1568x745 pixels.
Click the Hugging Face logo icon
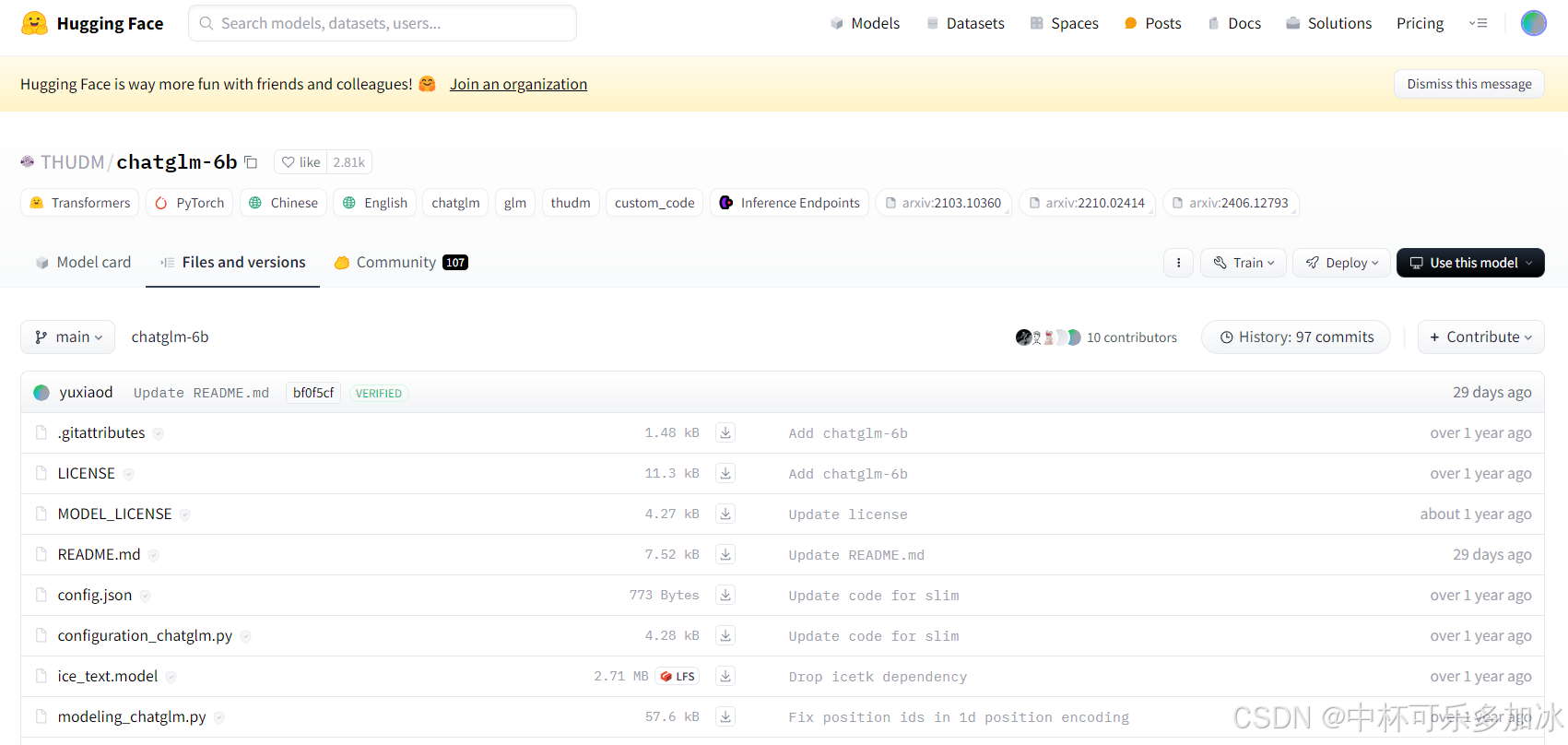coord(34,23)
